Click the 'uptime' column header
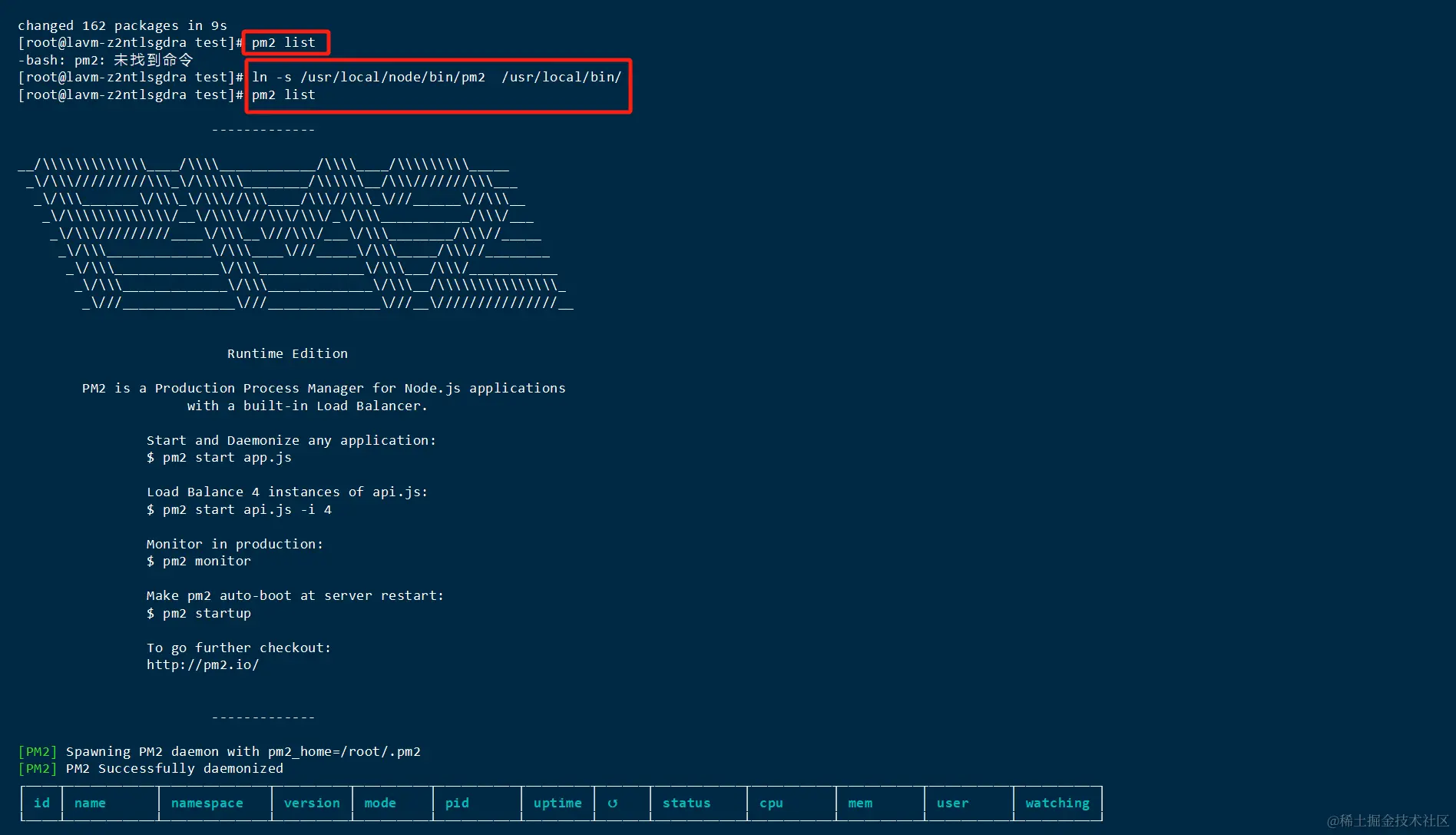The height and width of the screenshot is (835, 1456). tap(558, 803)
